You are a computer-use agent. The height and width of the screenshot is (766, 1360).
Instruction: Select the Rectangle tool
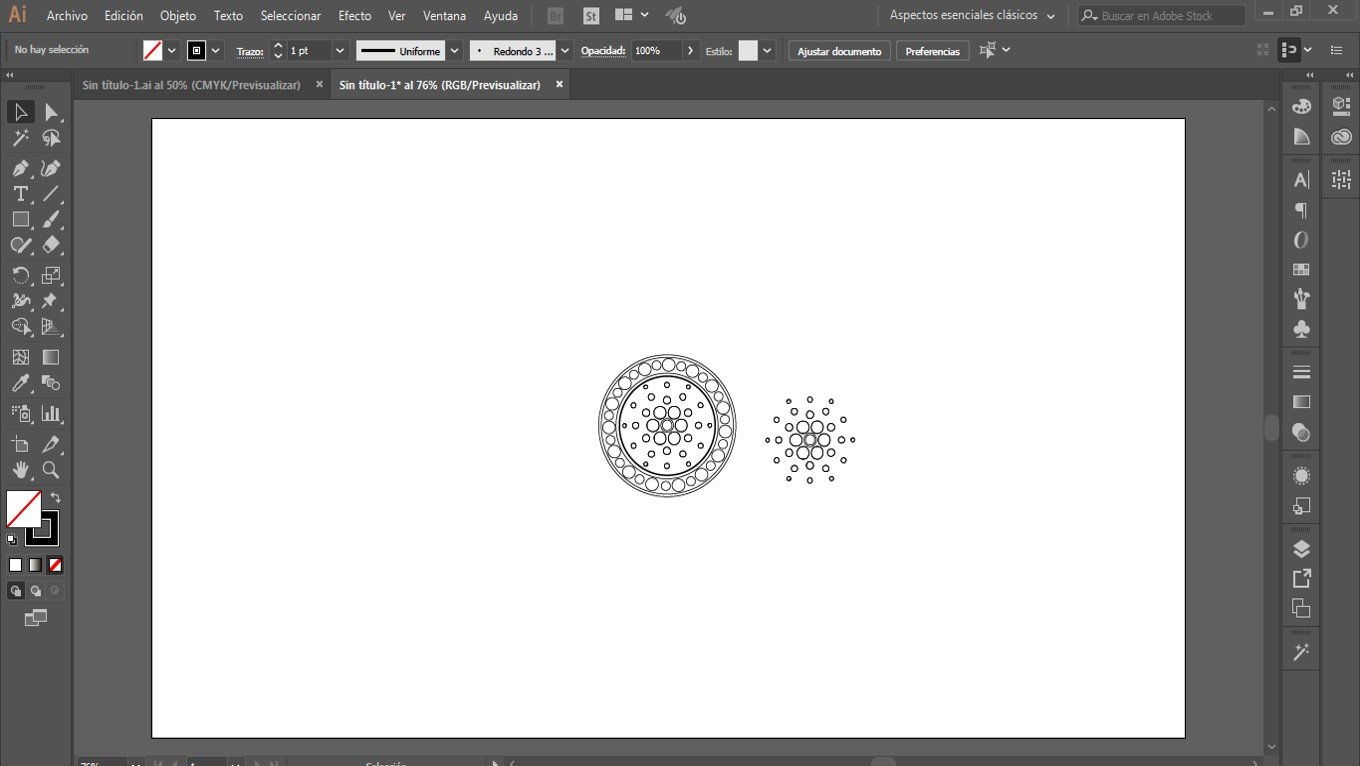tap(21, 219)
